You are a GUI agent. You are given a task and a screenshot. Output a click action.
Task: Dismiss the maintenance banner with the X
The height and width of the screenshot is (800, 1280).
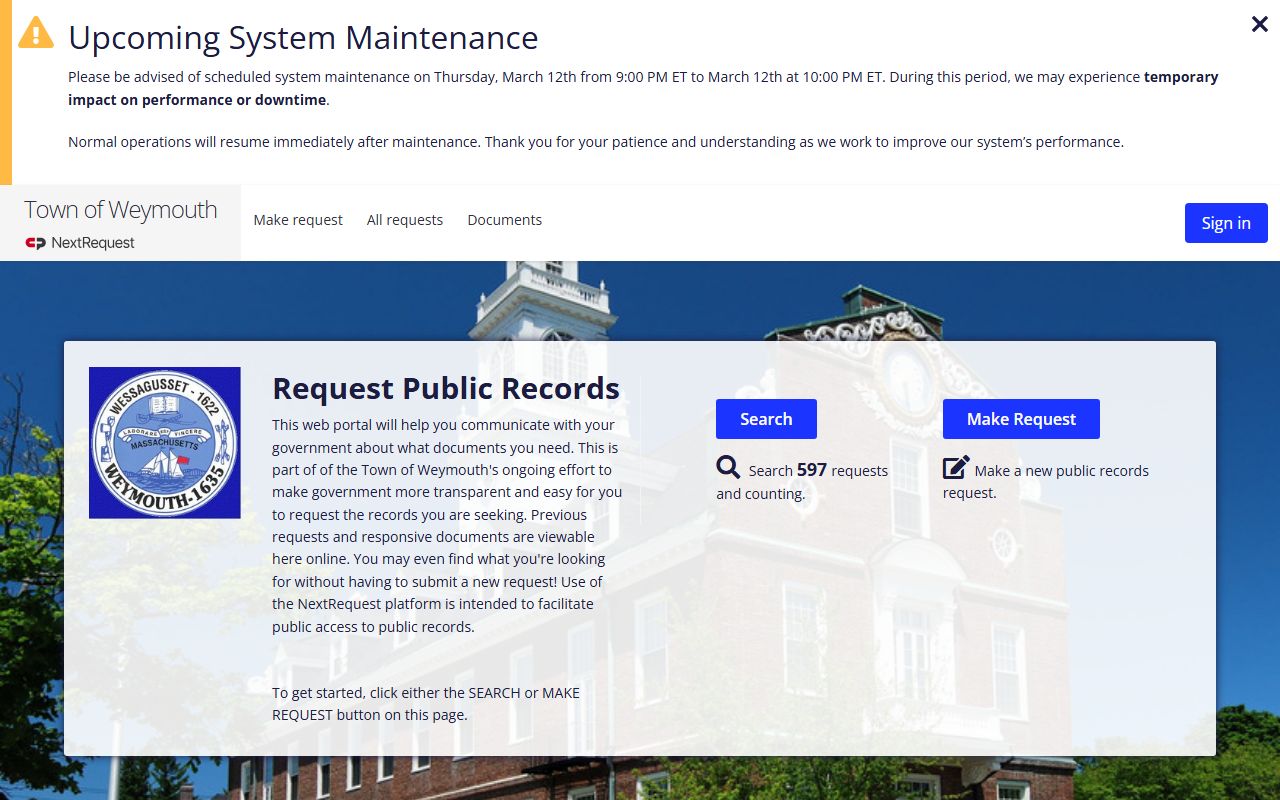pos(1260,24)
